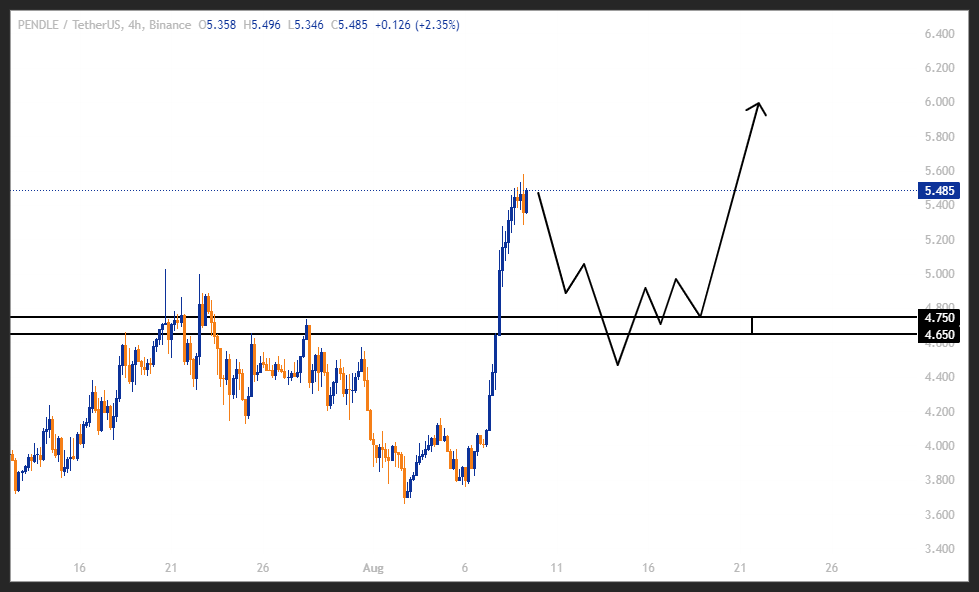Click the high value H5.496
Image resolution: width=979 pixels, height=592 pixels.
point(263,25)
